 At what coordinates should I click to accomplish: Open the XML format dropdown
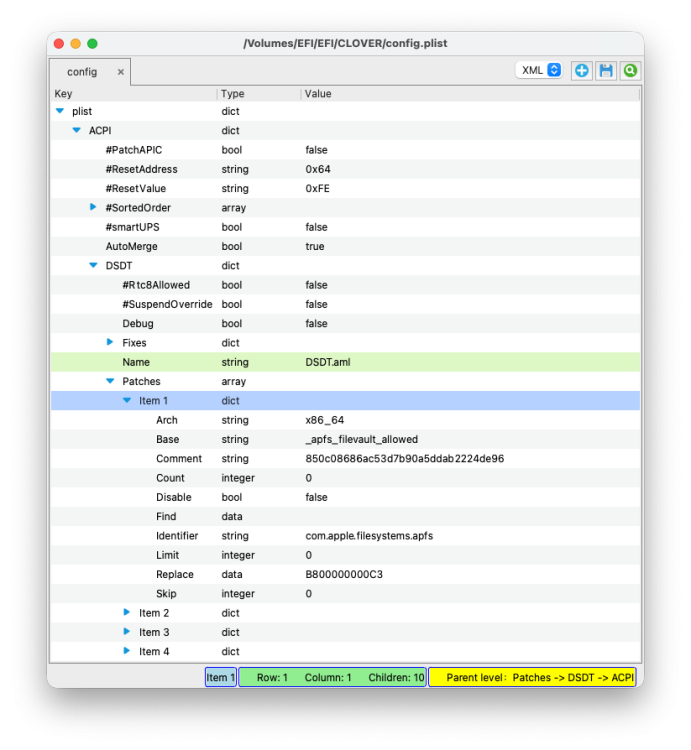click(x=539, y=70)
